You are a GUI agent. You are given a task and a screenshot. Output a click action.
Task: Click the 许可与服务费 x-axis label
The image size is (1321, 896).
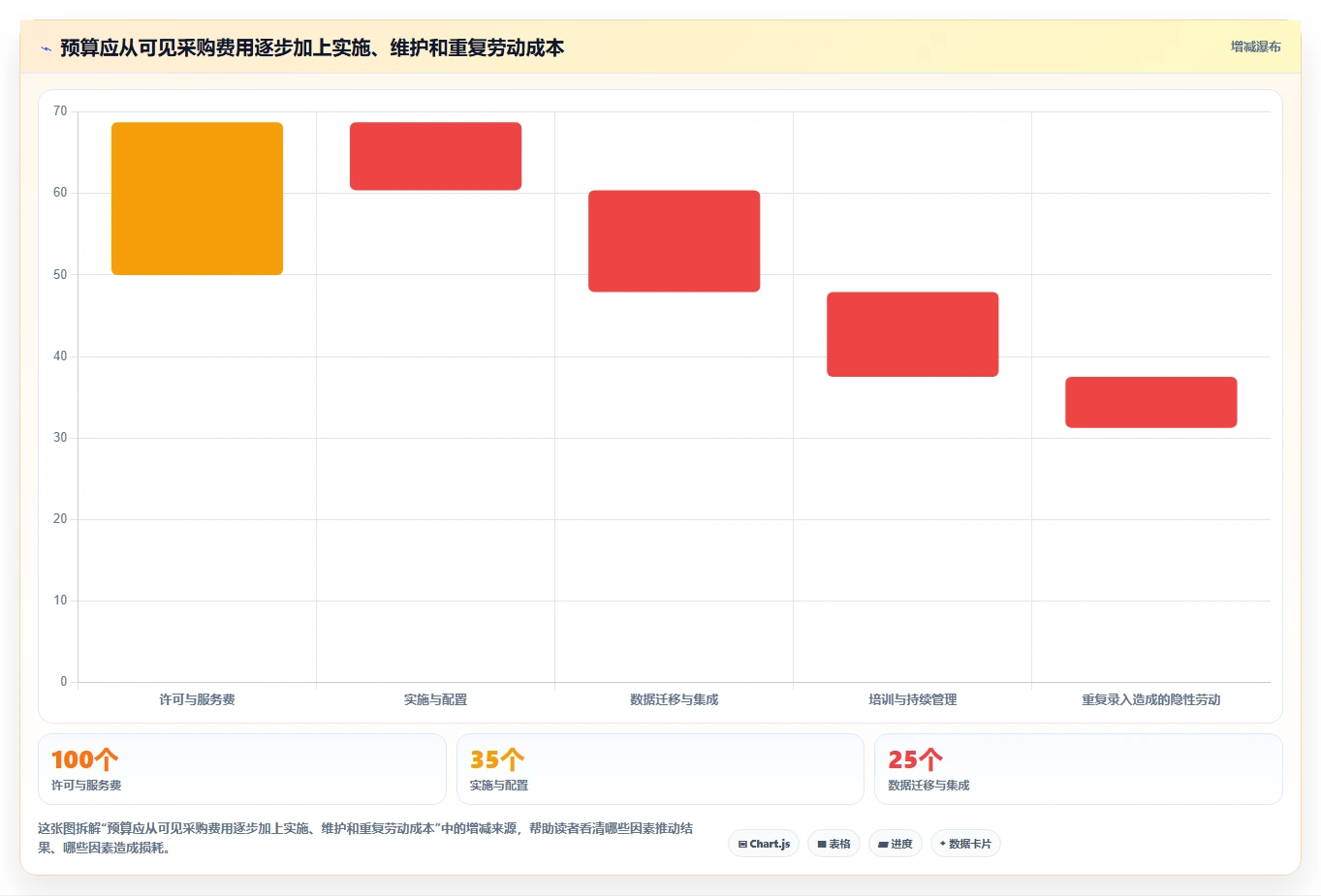(x=197, y=699)
